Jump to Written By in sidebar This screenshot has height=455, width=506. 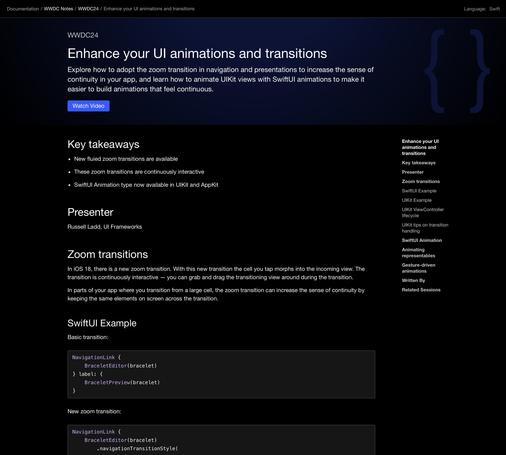pos(413,281)
